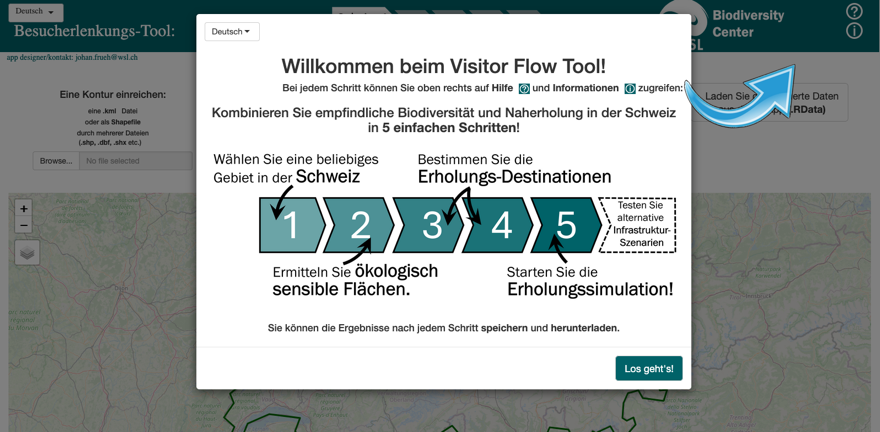Viewport: 880px width, 432px height.
Task: Open the map layers control
Action: (27, 253)
